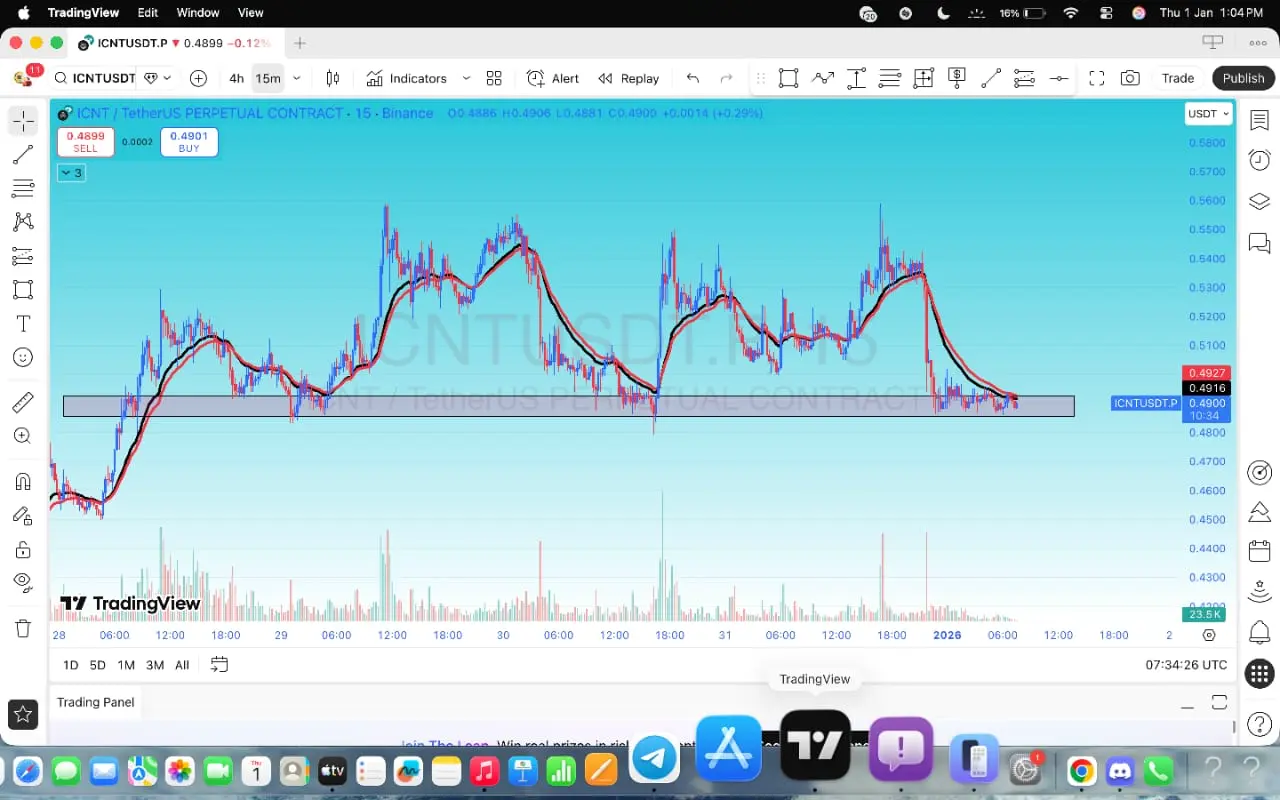Screen dimensions: 1280x800
Task: Open the layout setup grid icon
Action: [494, 78]
